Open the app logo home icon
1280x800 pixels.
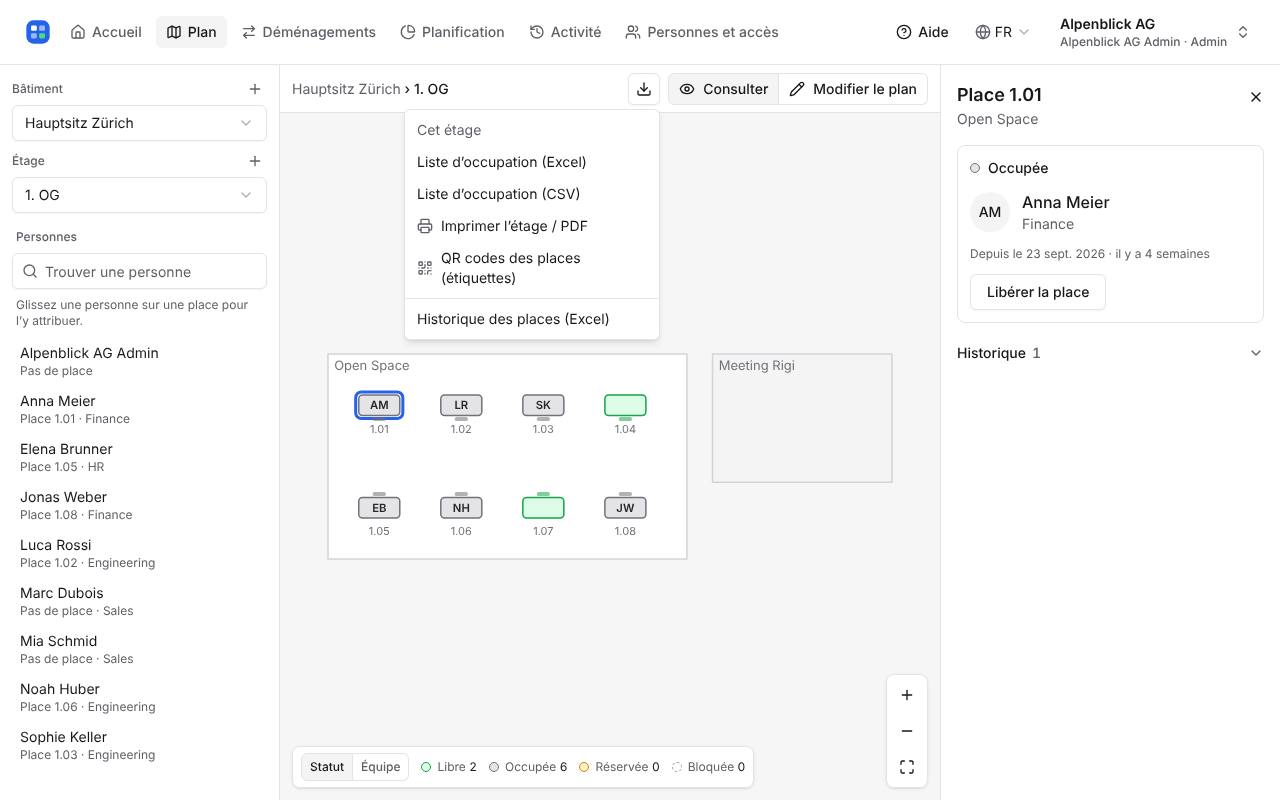point(38,32)
